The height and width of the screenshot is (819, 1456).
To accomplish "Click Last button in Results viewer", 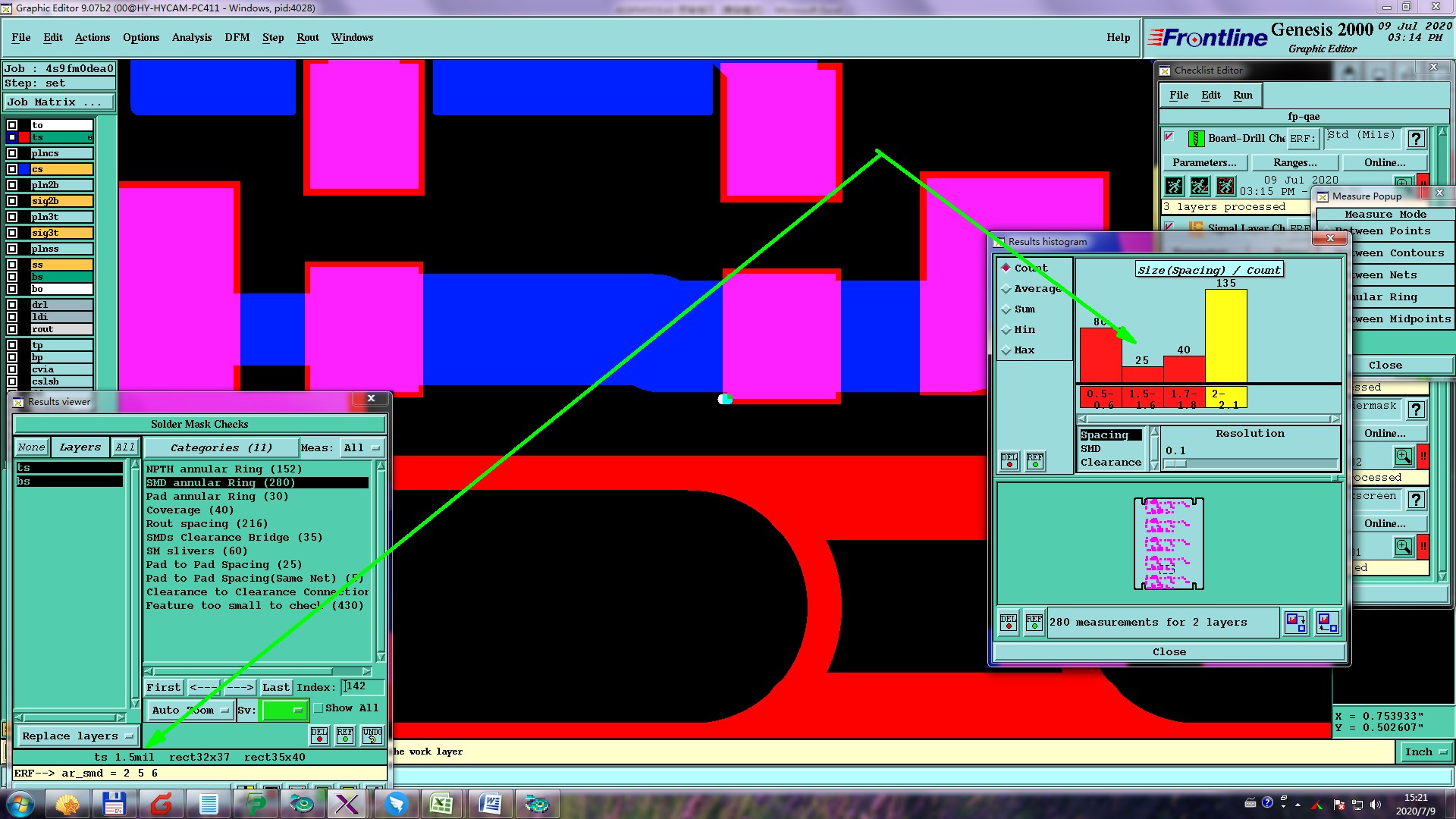I will click(x=276, y=687).
